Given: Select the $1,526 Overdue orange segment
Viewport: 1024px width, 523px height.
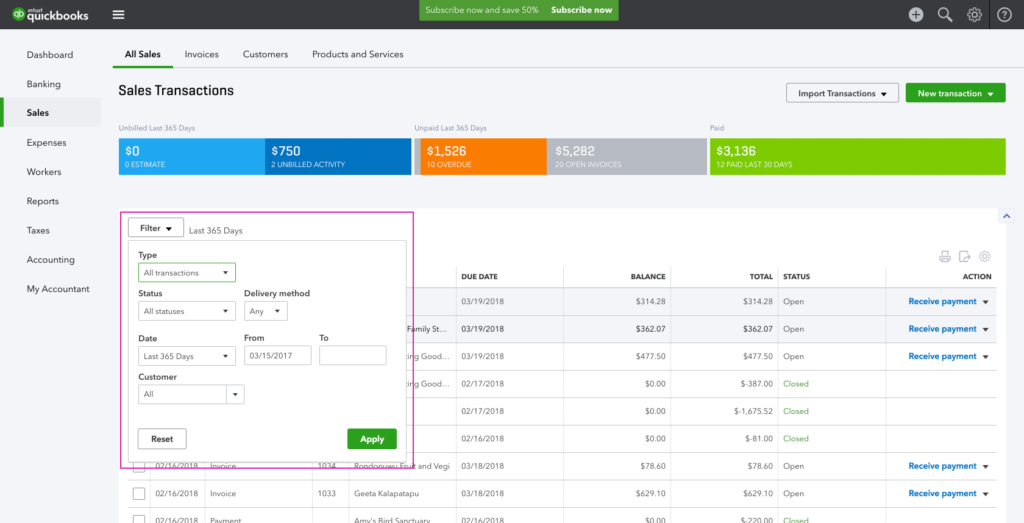Looking at the screenshot, I should (483, 157).
